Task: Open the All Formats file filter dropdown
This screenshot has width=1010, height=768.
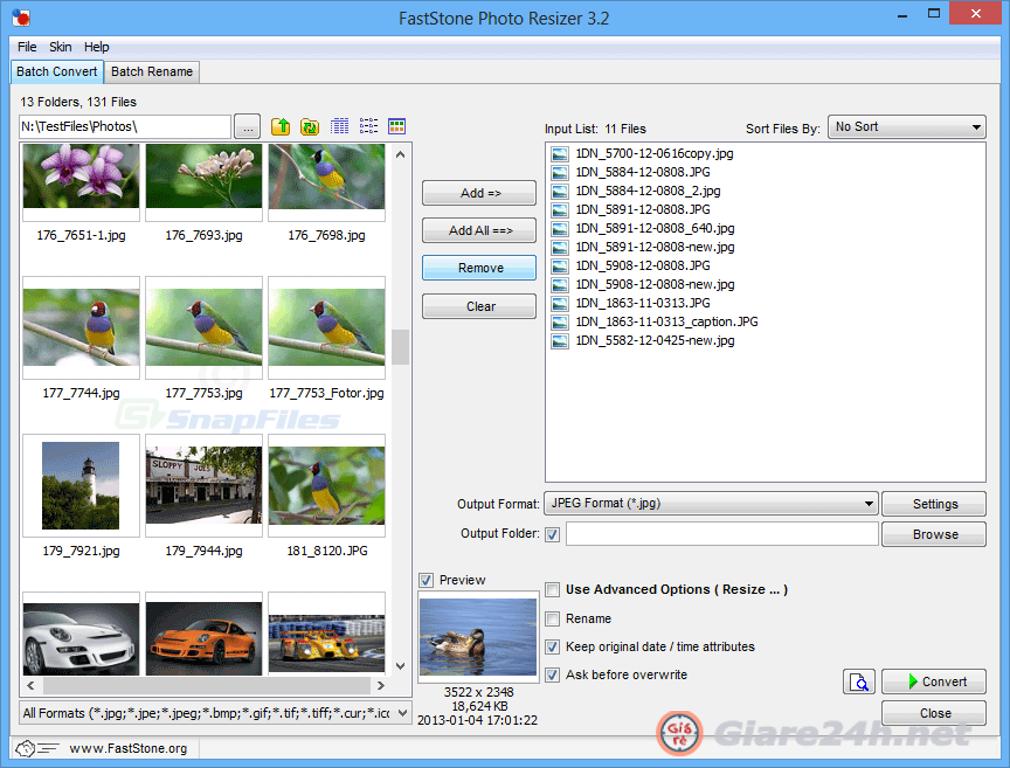Action: click(215, 713)
